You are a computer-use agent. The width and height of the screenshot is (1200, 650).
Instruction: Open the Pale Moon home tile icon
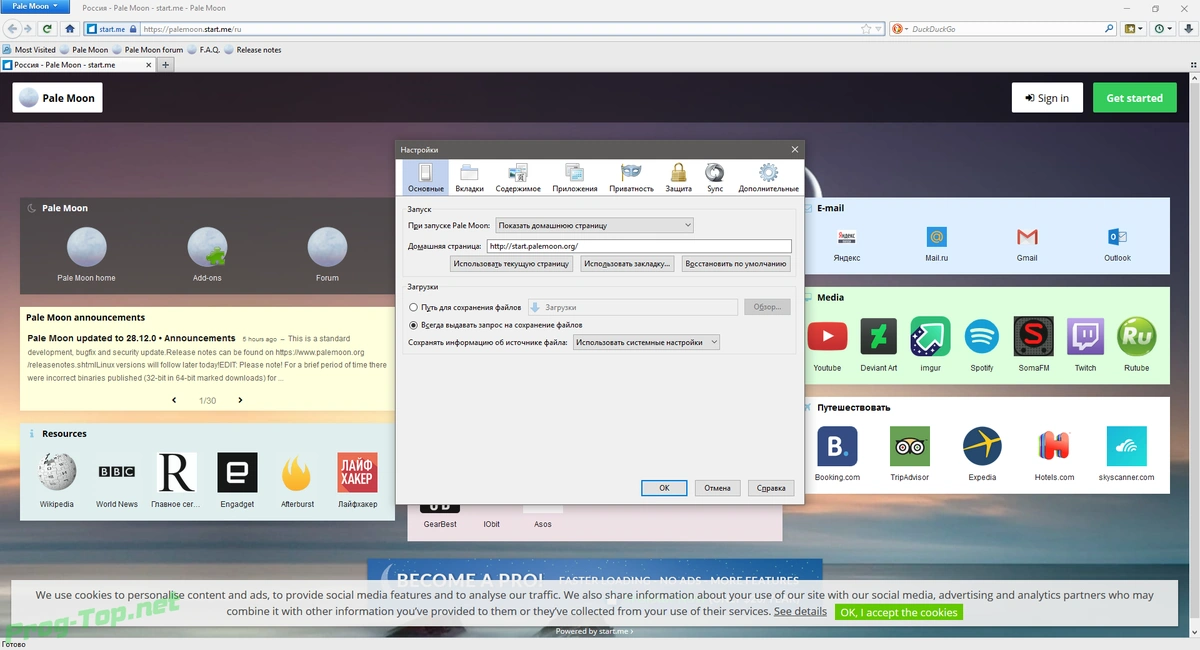(x=86, y=248)
